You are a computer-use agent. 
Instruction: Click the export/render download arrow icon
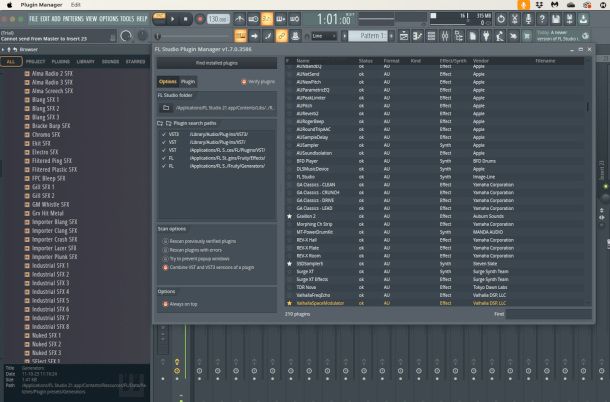[x=583, y=19]
